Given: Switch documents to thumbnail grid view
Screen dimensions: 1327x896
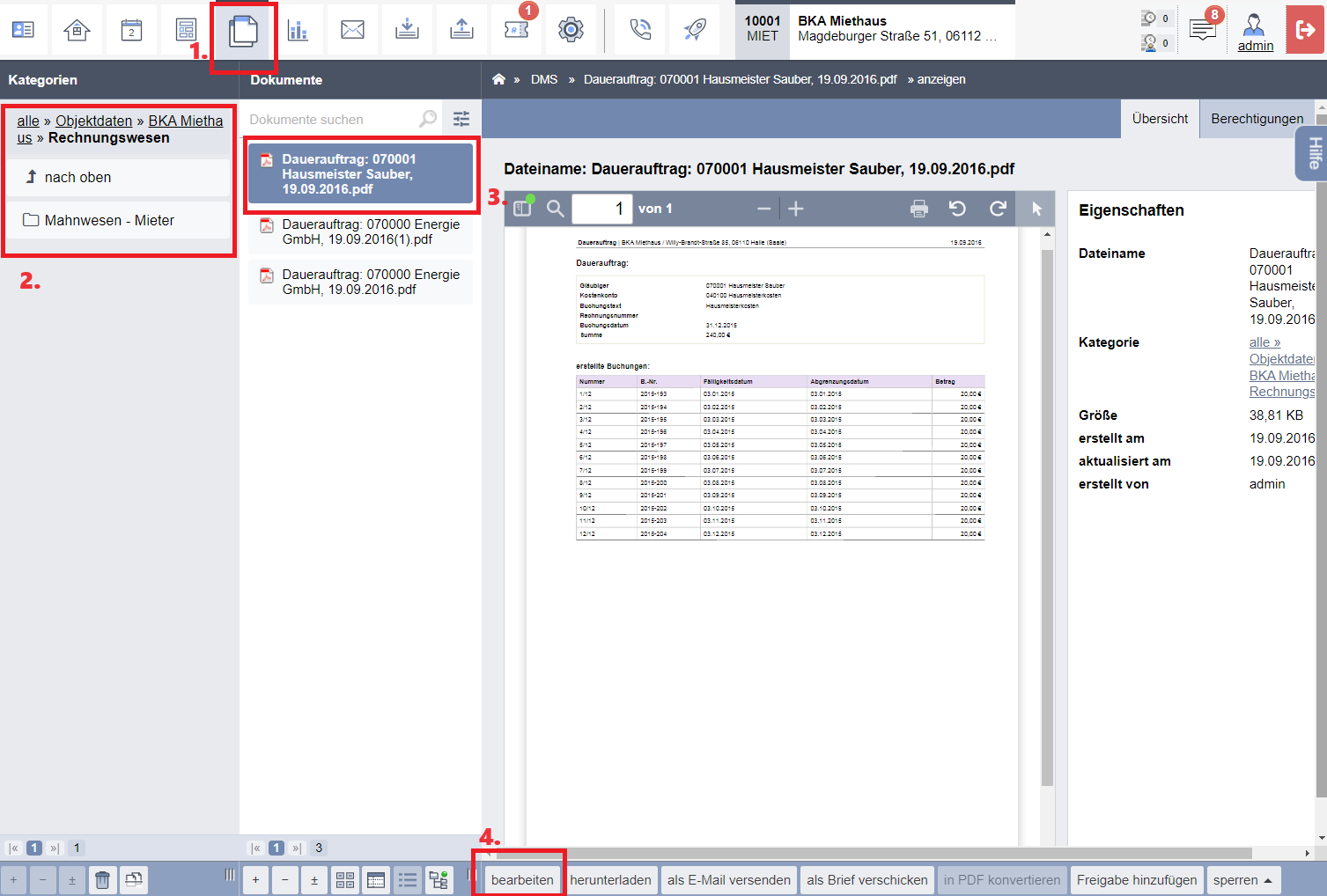Looking at the screenshot, I should [x=345, y=880].
